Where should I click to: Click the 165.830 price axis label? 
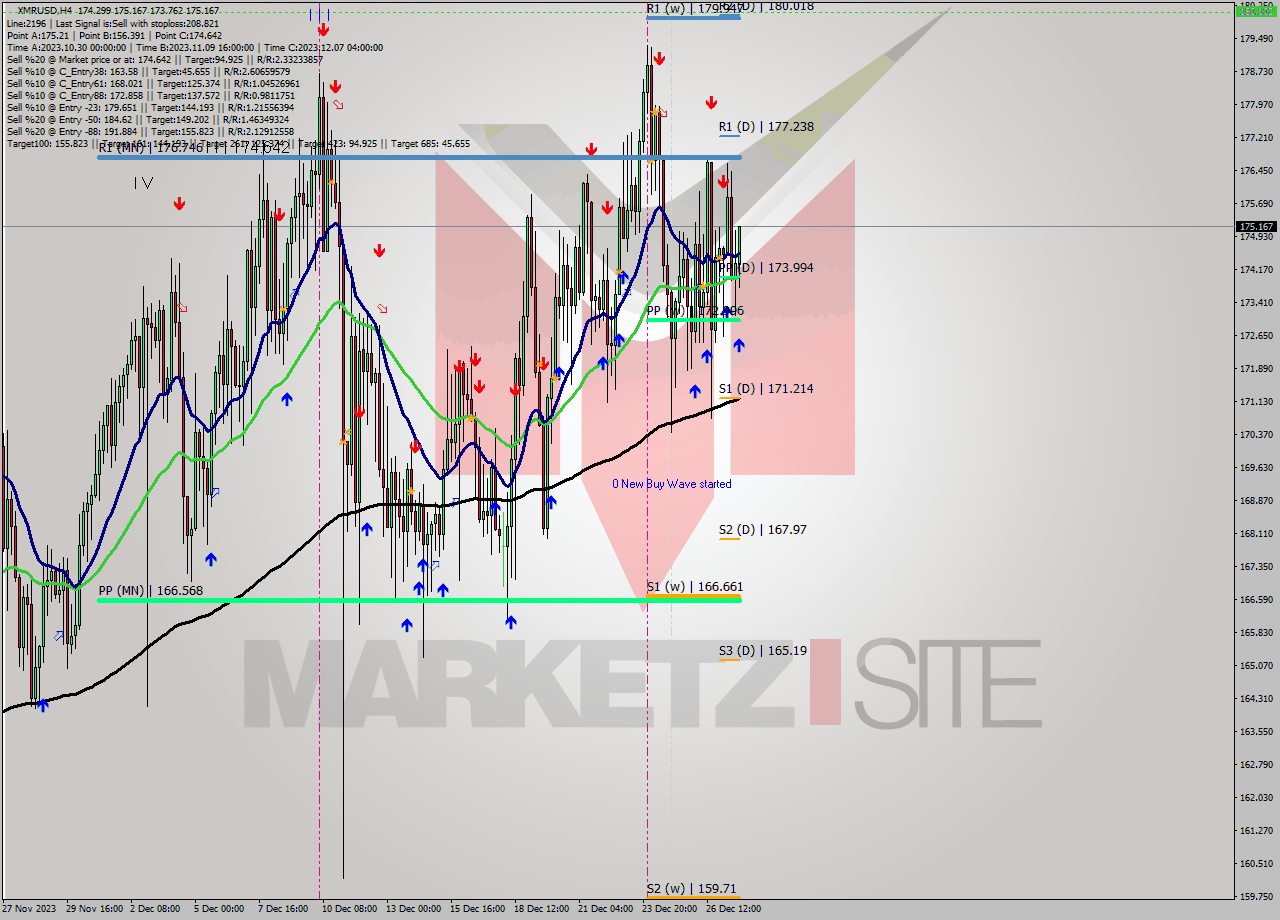pyautogui.click(x=1256, y=632)
